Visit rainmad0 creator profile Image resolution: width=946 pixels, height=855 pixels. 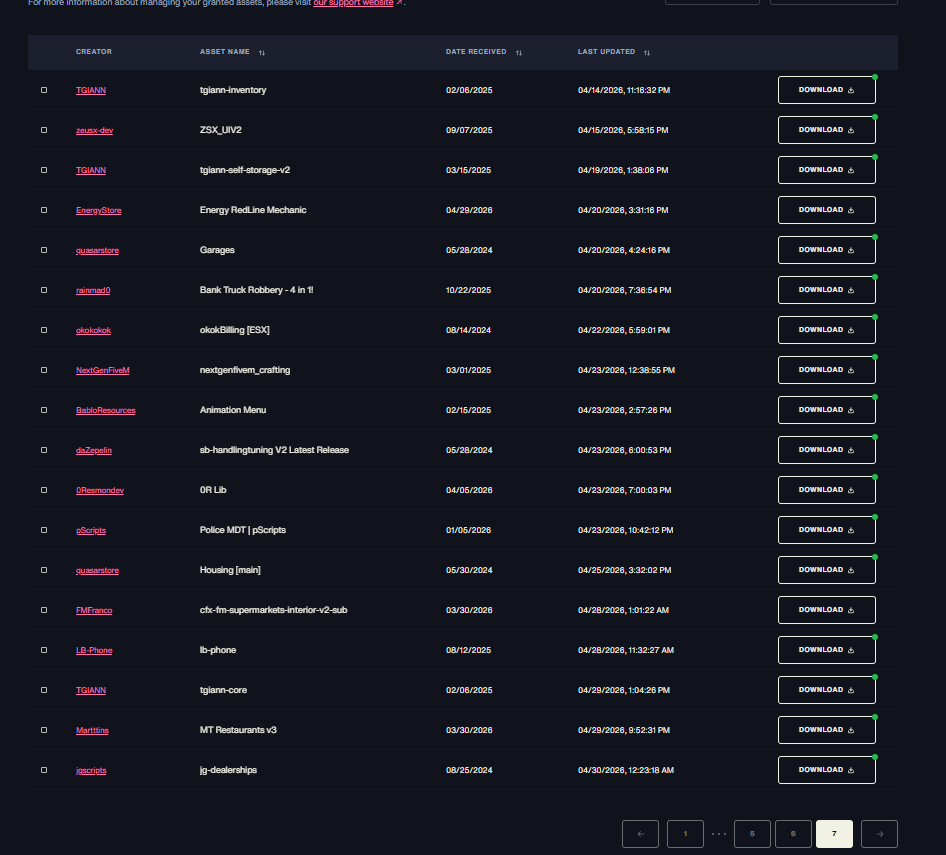pyautogui.click(x=93, y=290)
